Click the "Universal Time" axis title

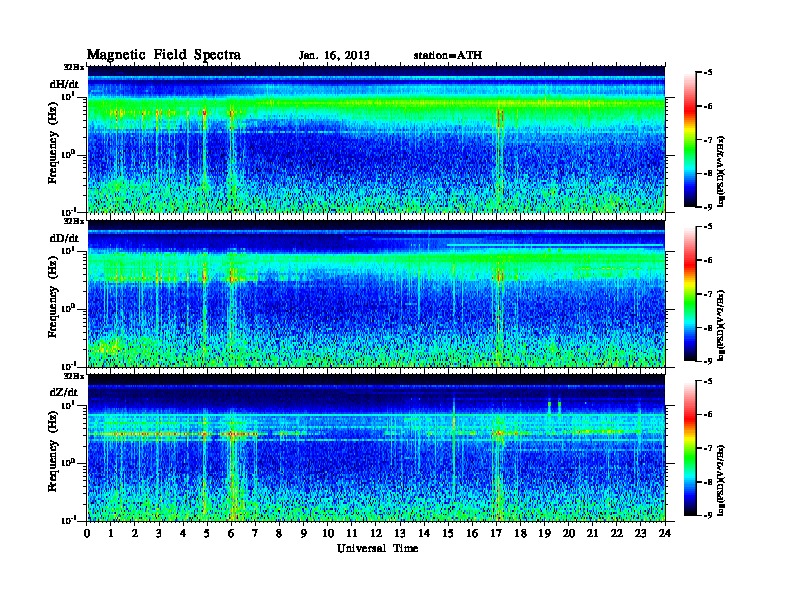377,548
